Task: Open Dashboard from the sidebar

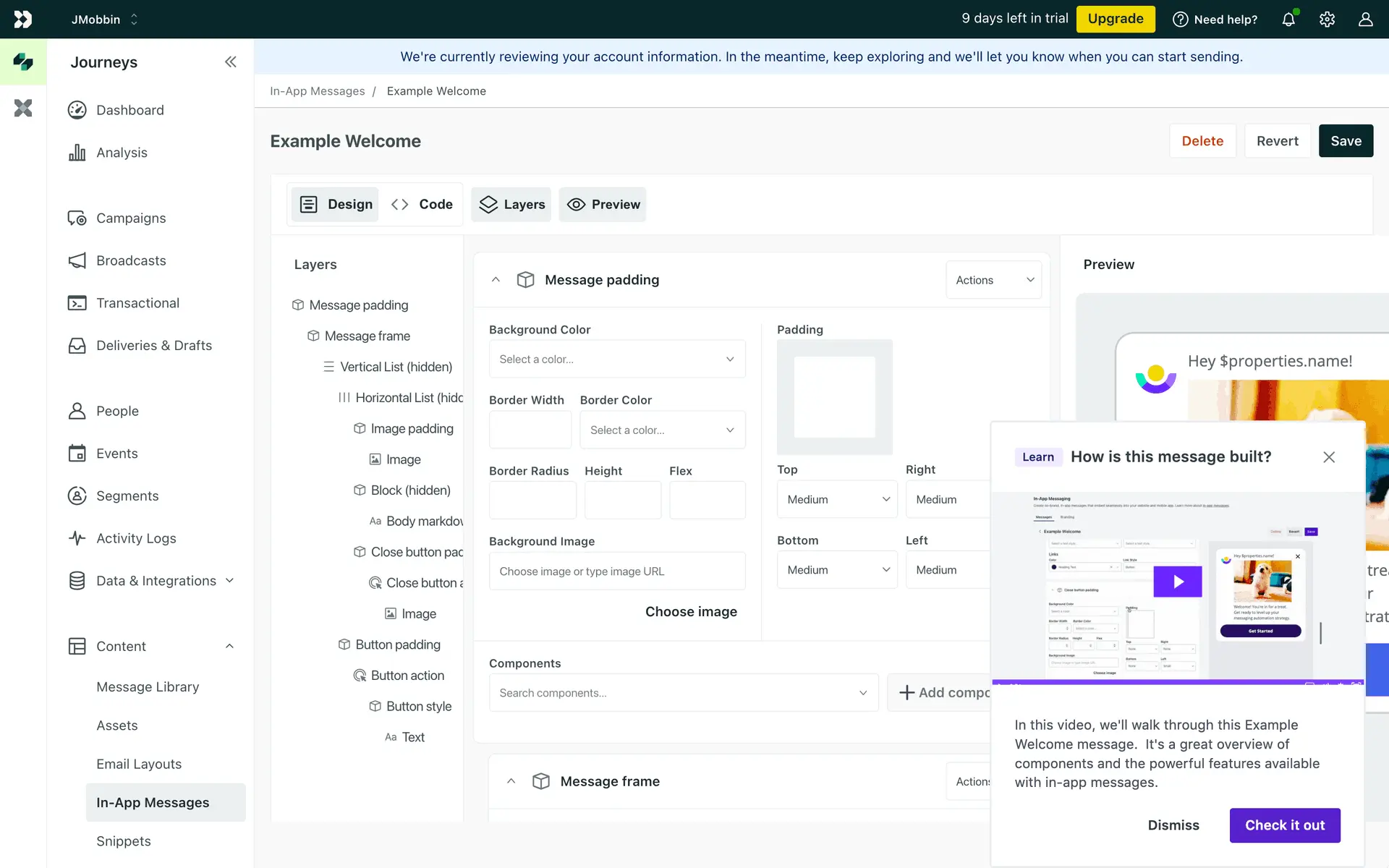Action: 130,110
